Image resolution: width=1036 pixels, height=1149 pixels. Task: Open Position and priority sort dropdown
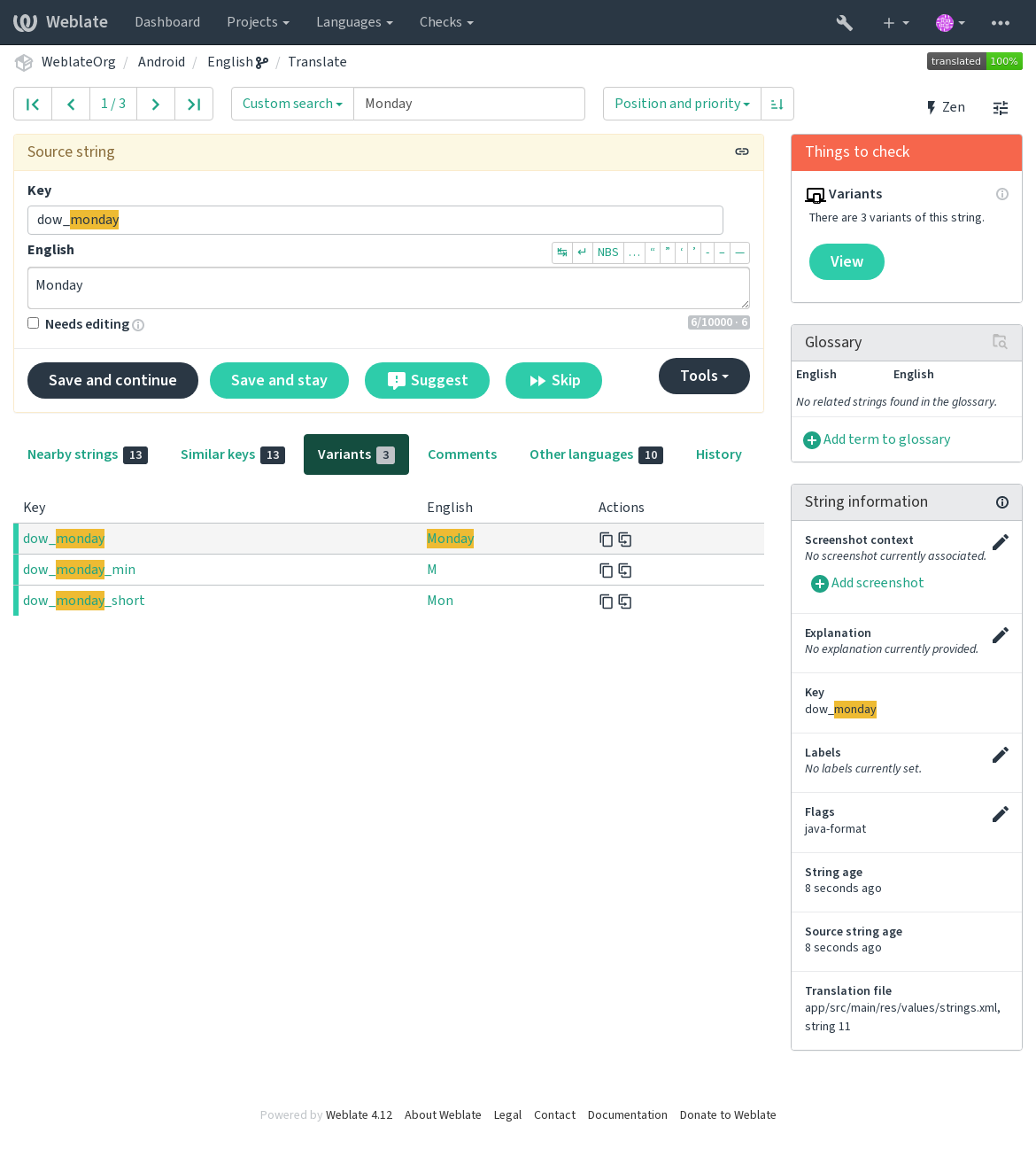(682, 104)
